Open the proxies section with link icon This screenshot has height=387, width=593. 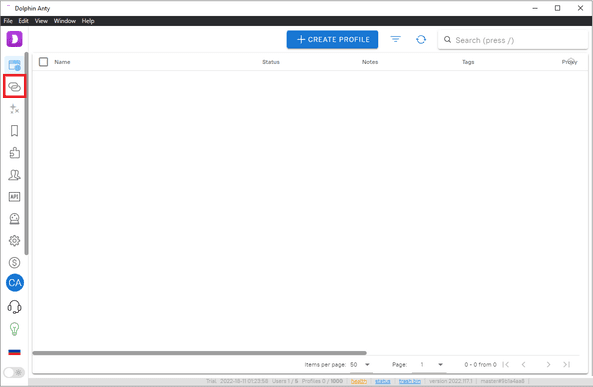click(14, 87)
